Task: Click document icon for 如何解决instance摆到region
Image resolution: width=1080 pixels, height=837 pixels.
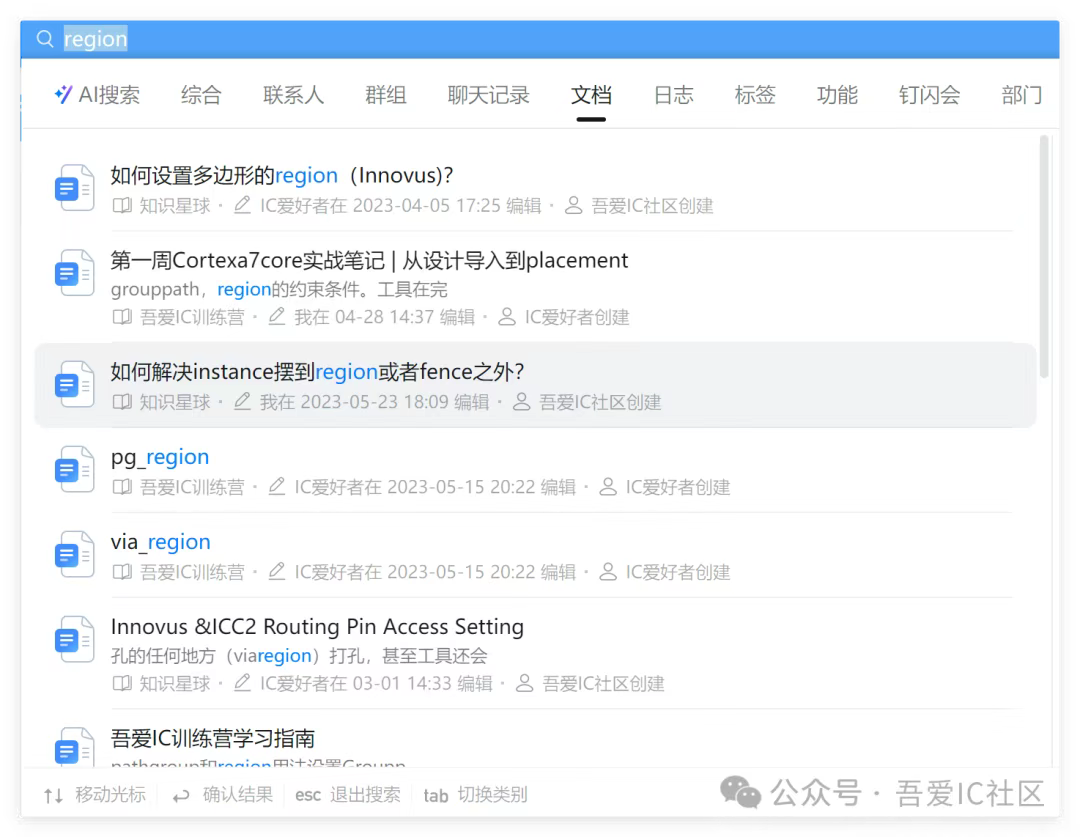Action: 74,384
